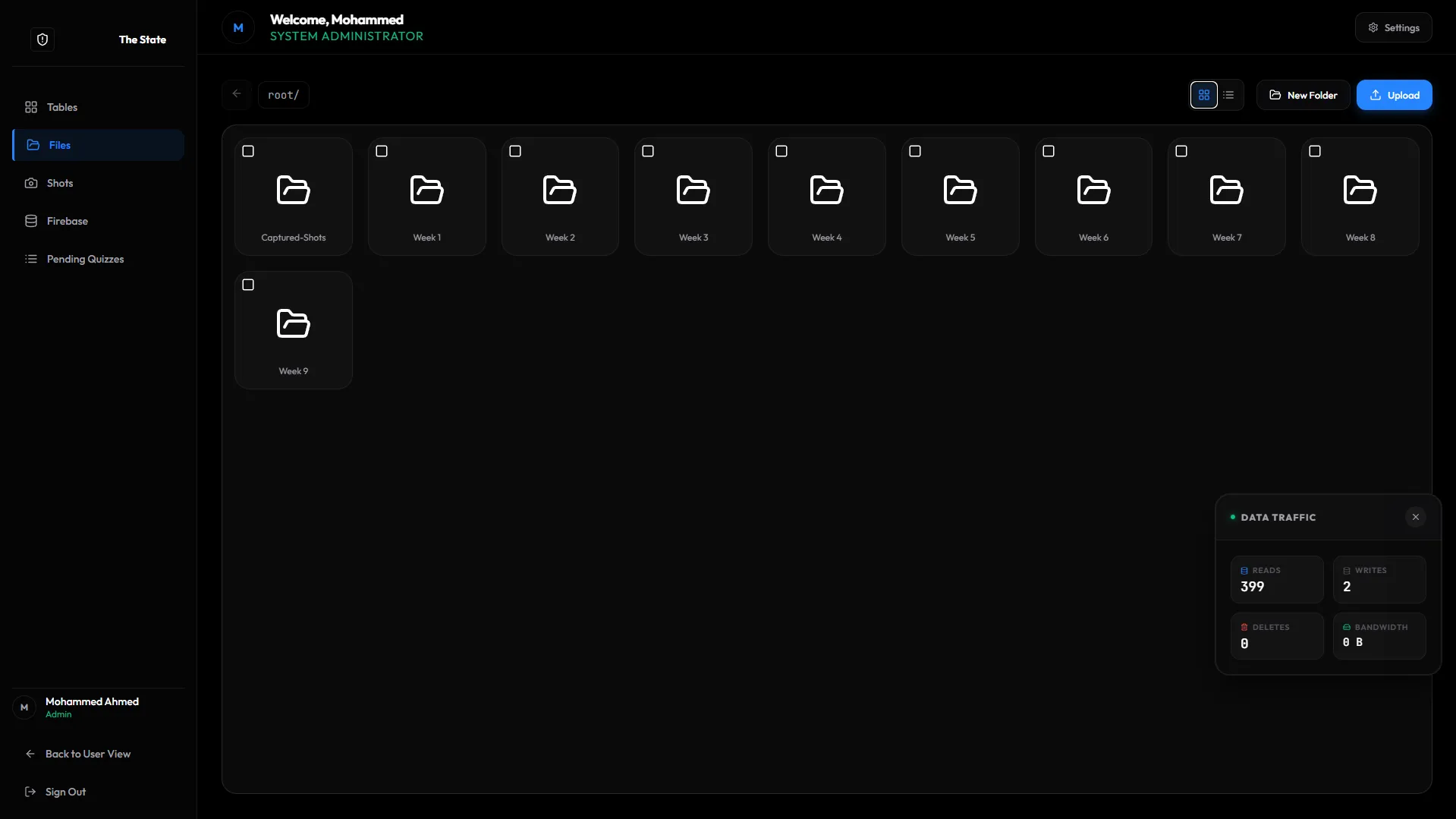Mark the Week 5 folder checkbox
The width and height of the screenshot is (1456, 819).
[915, 151]
